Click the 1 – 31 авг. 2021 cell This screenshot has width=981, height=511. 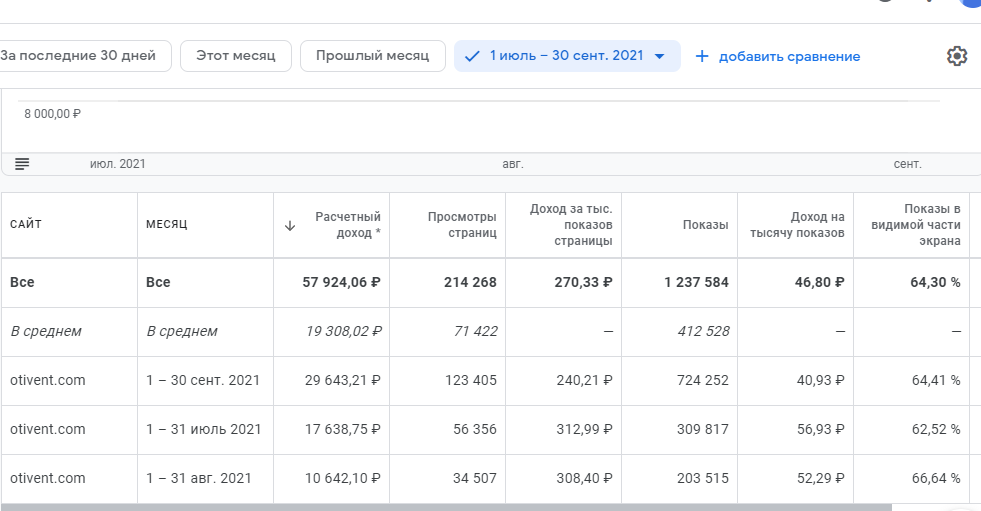(x=198, y=478)
